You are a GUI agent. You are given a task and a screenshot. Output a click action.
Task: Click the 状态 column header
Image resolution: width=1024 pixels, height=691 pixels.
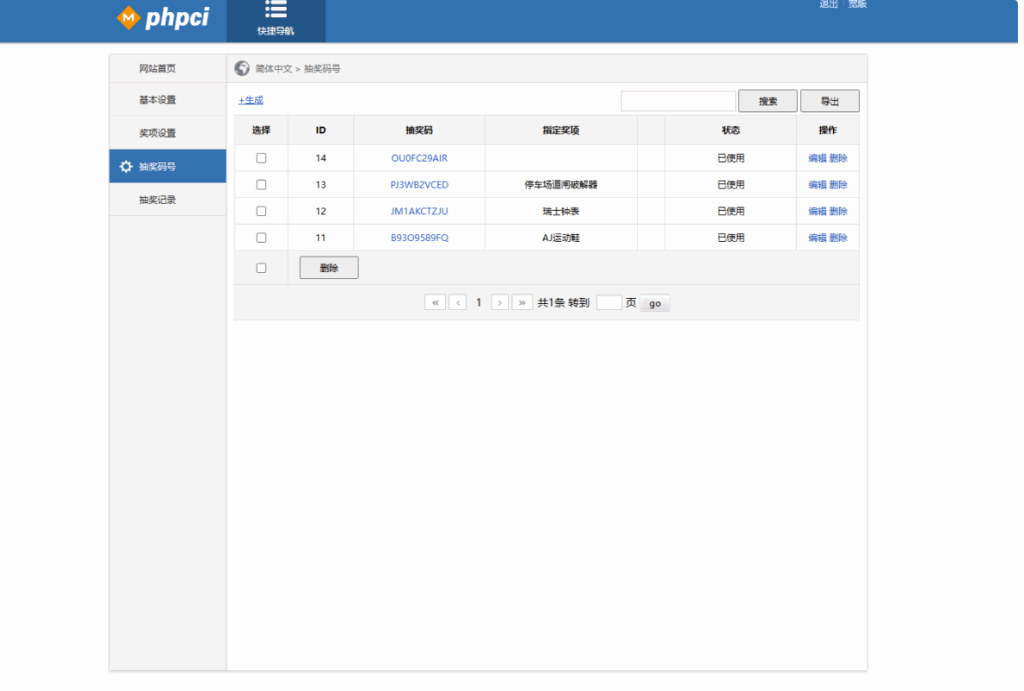731,130
